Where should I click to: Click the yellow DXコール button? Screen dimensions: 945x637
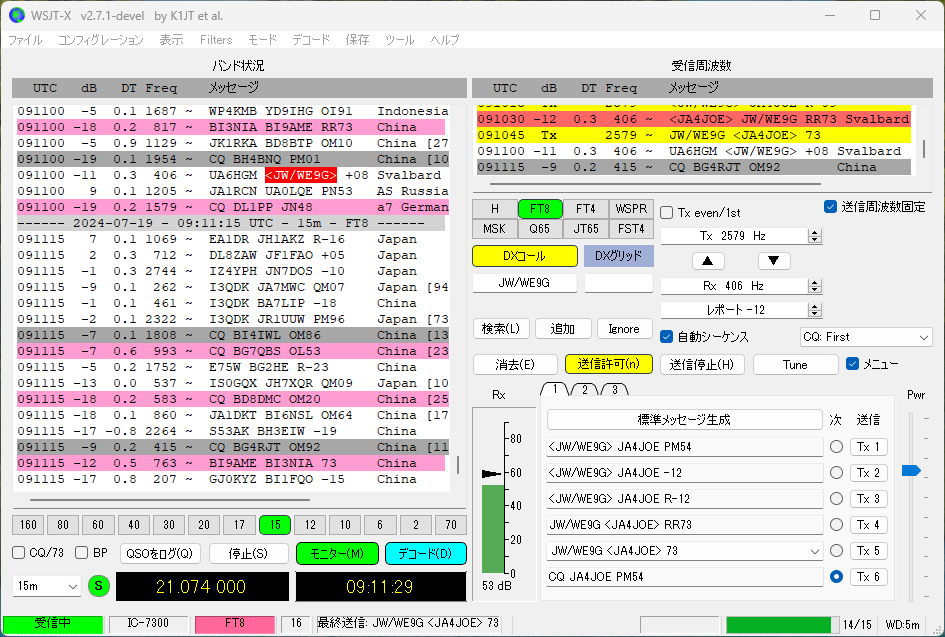(525, 256)
